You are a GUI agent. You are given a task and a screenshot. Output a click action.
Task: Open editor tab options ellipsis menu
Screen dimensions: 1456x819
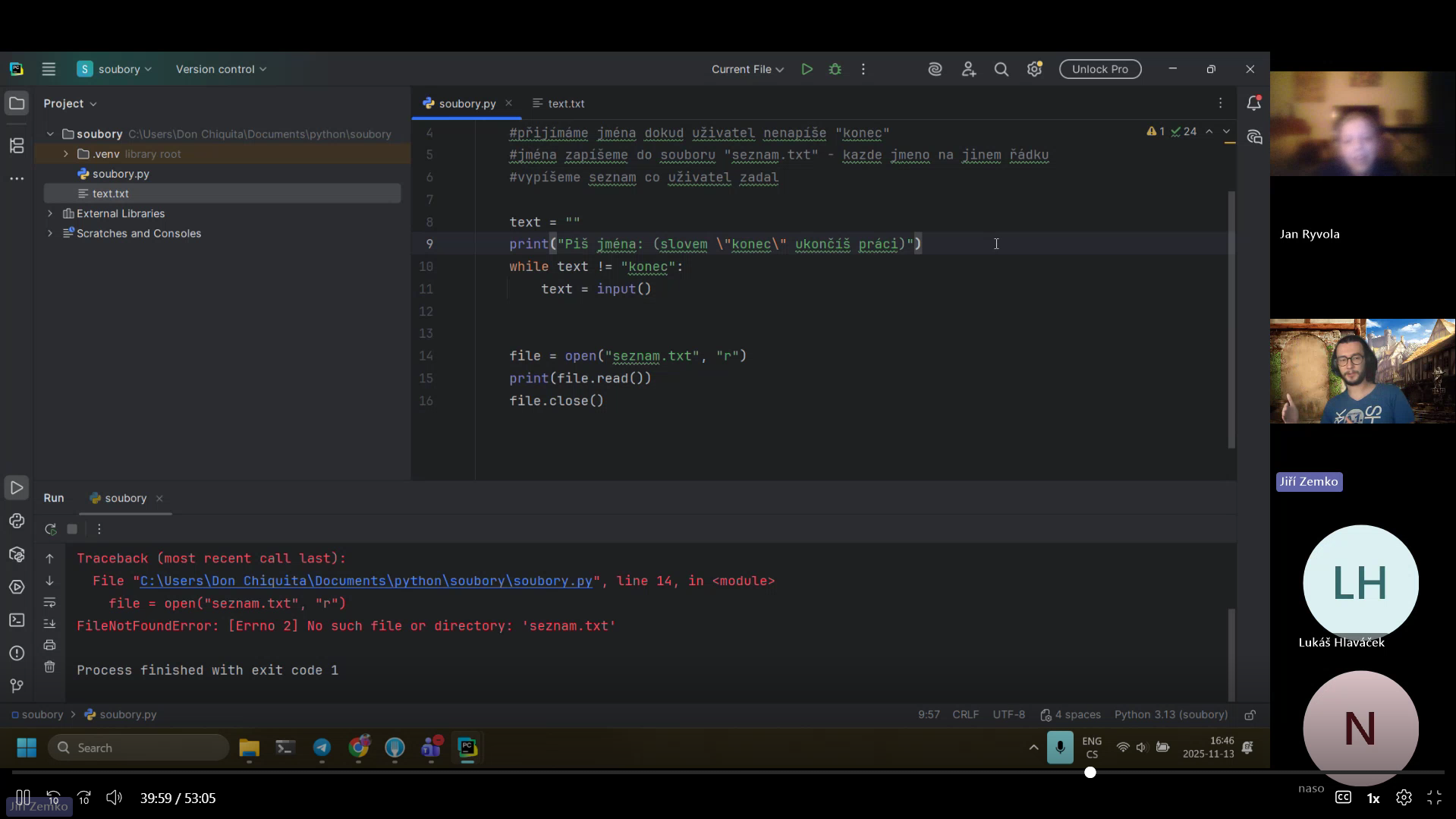pos(1220,103)
